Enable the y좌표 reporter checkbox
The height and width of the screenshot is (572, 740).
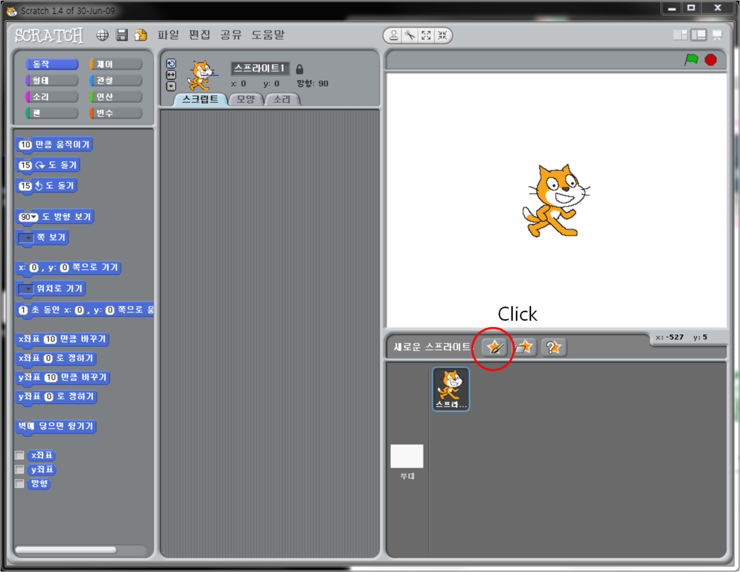[19, 470]
